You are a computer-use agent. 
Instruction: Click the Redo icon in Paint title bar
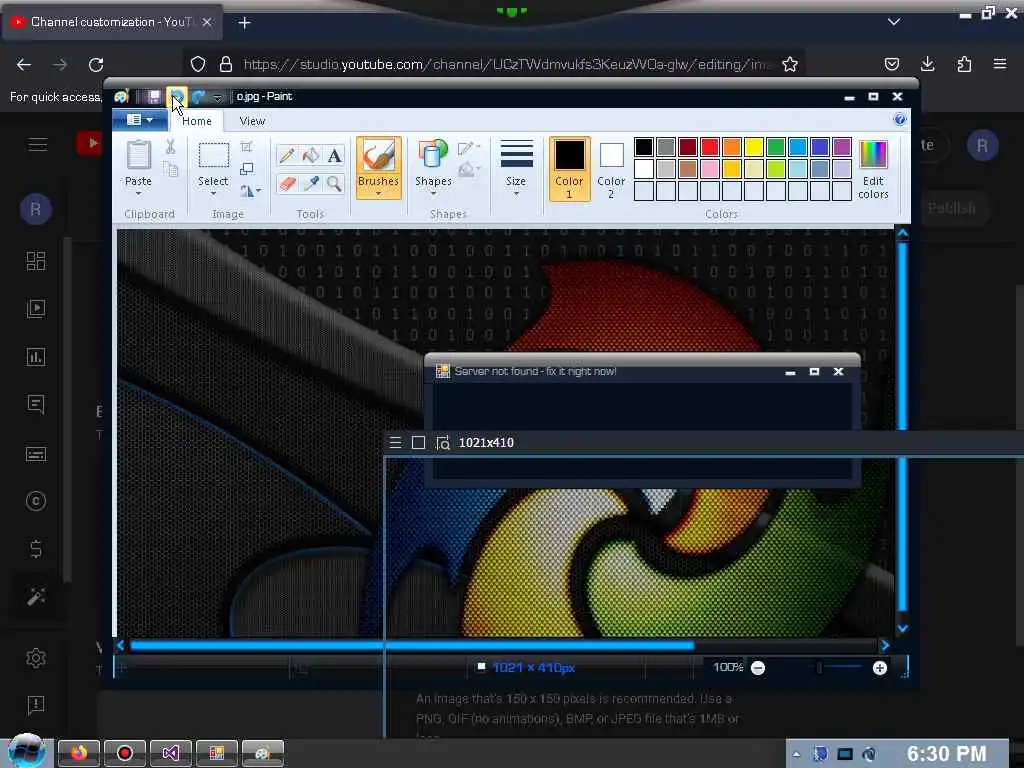pyautogui.click(x=199, y=97)
